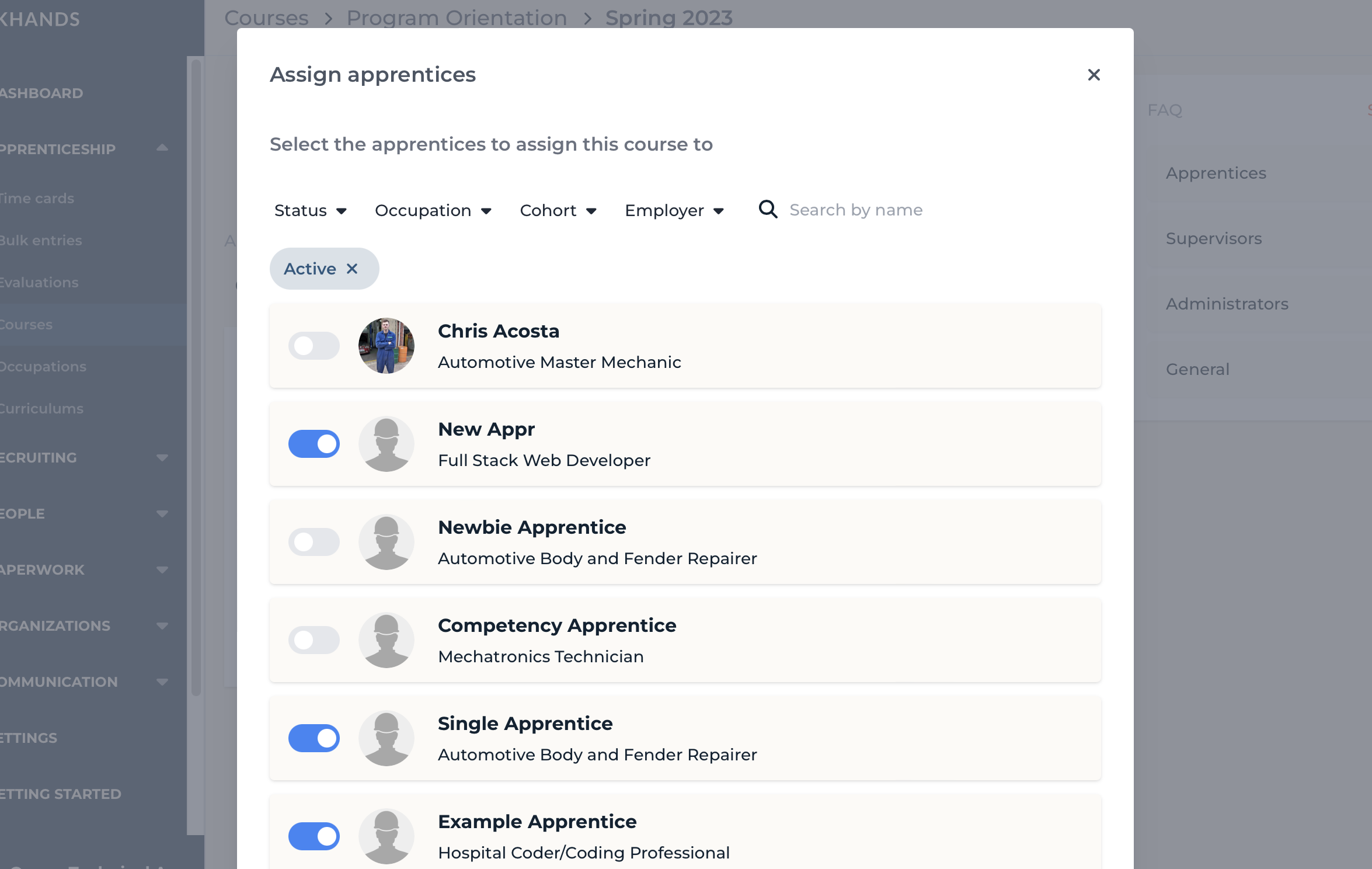1372x869 pixels.
Task: Click Example Apprentice's avatar icon
Action: click(x=386, y=836)
